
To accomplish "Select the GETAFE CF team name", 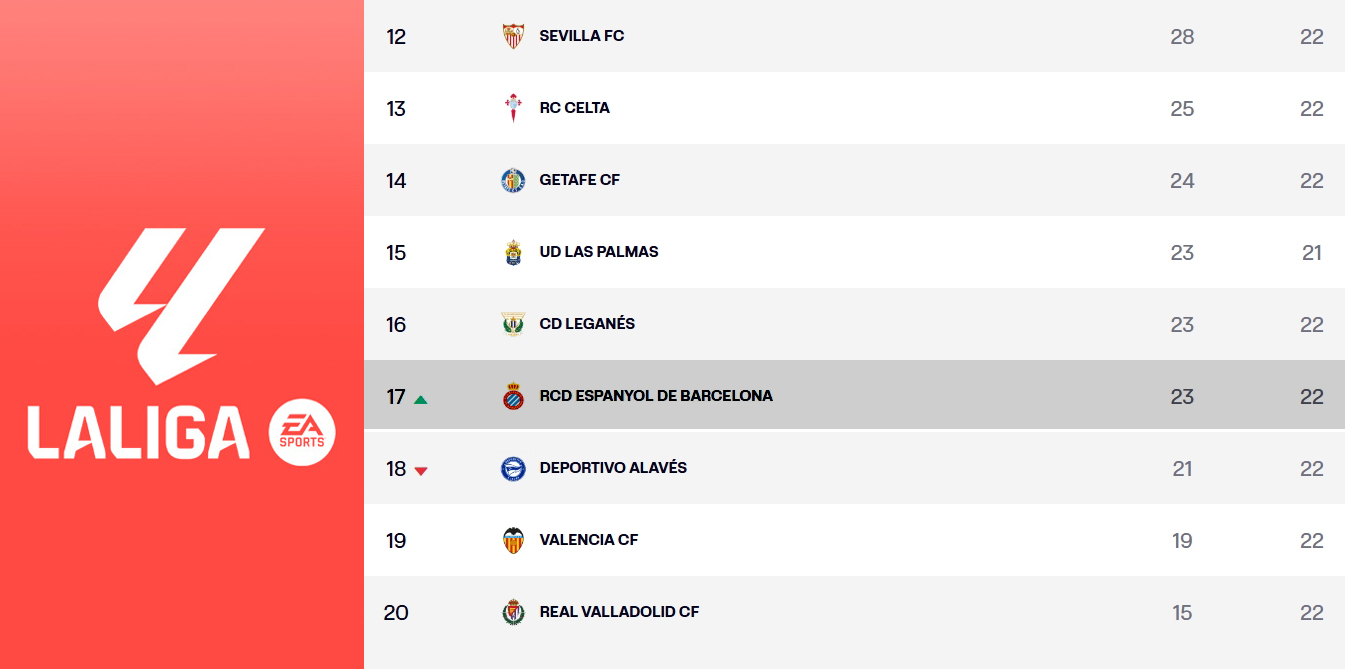I will (x=580, y=180).
